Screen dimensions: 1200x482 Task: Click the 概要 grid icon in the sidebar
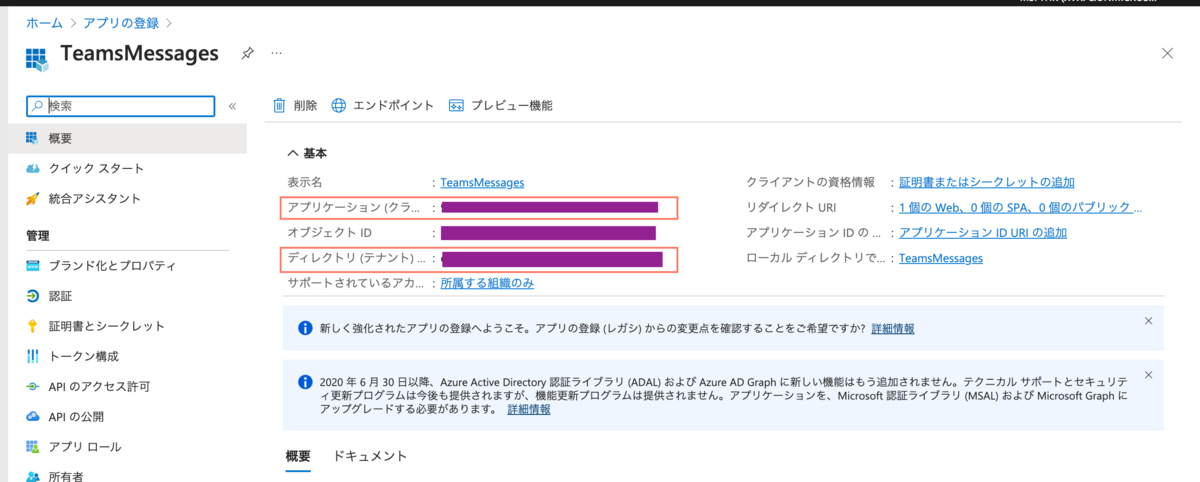coord(32,138)
